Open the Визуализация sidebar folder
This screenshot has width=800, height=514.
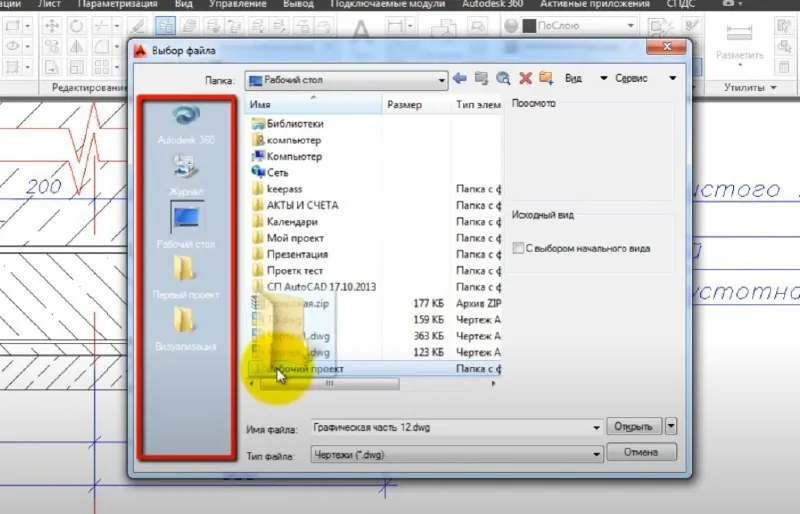tap(186, 328)
